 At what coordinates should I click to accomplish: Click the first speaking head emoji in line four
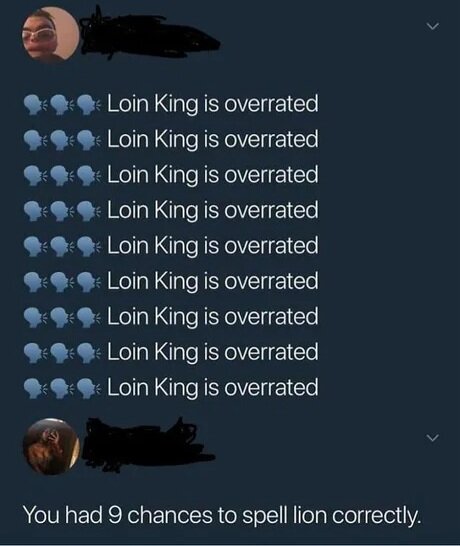pyautogui.click(x=34, y=211)
